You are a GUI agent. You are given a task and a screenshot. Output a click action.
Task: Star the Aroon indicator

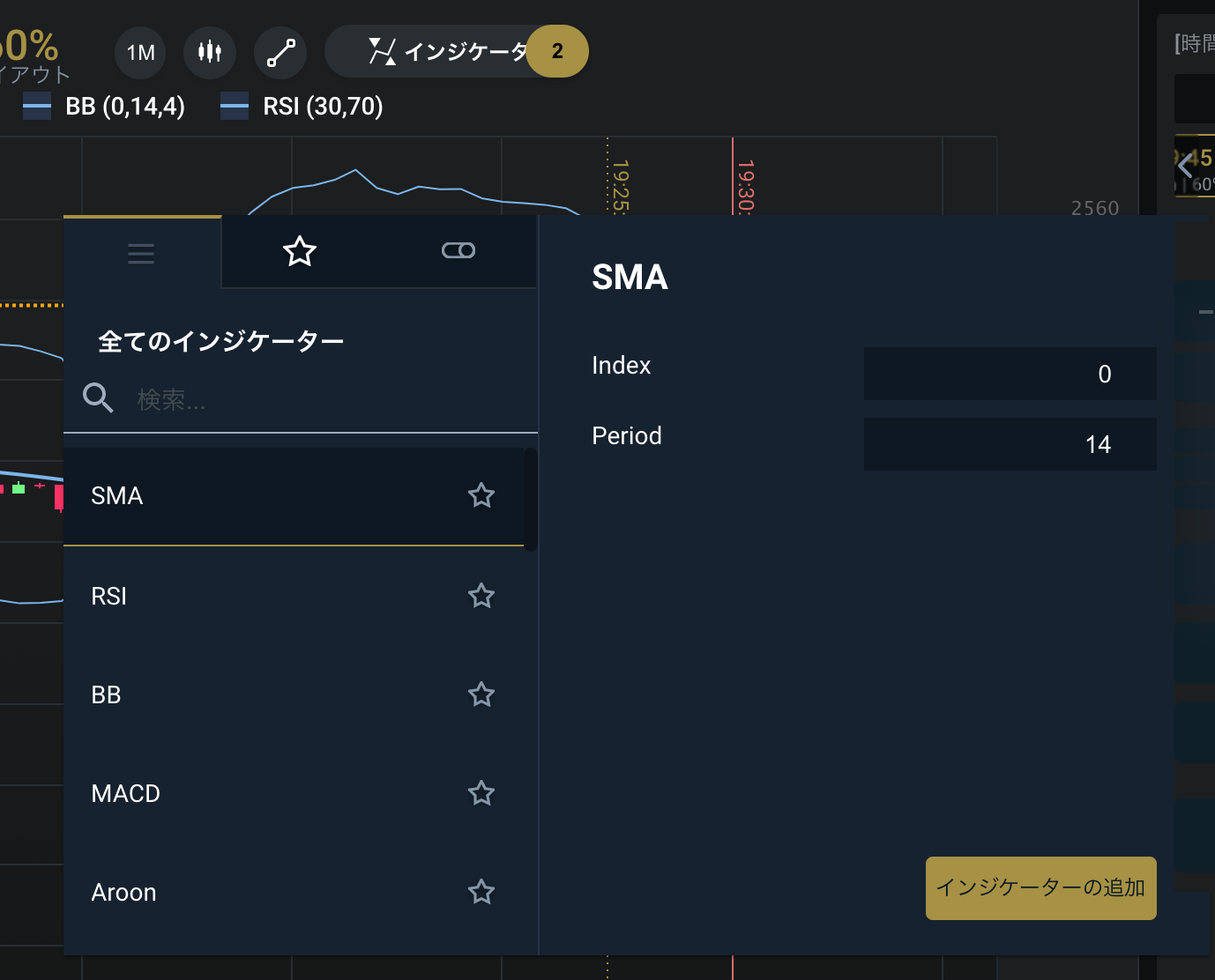pos(481,892)
